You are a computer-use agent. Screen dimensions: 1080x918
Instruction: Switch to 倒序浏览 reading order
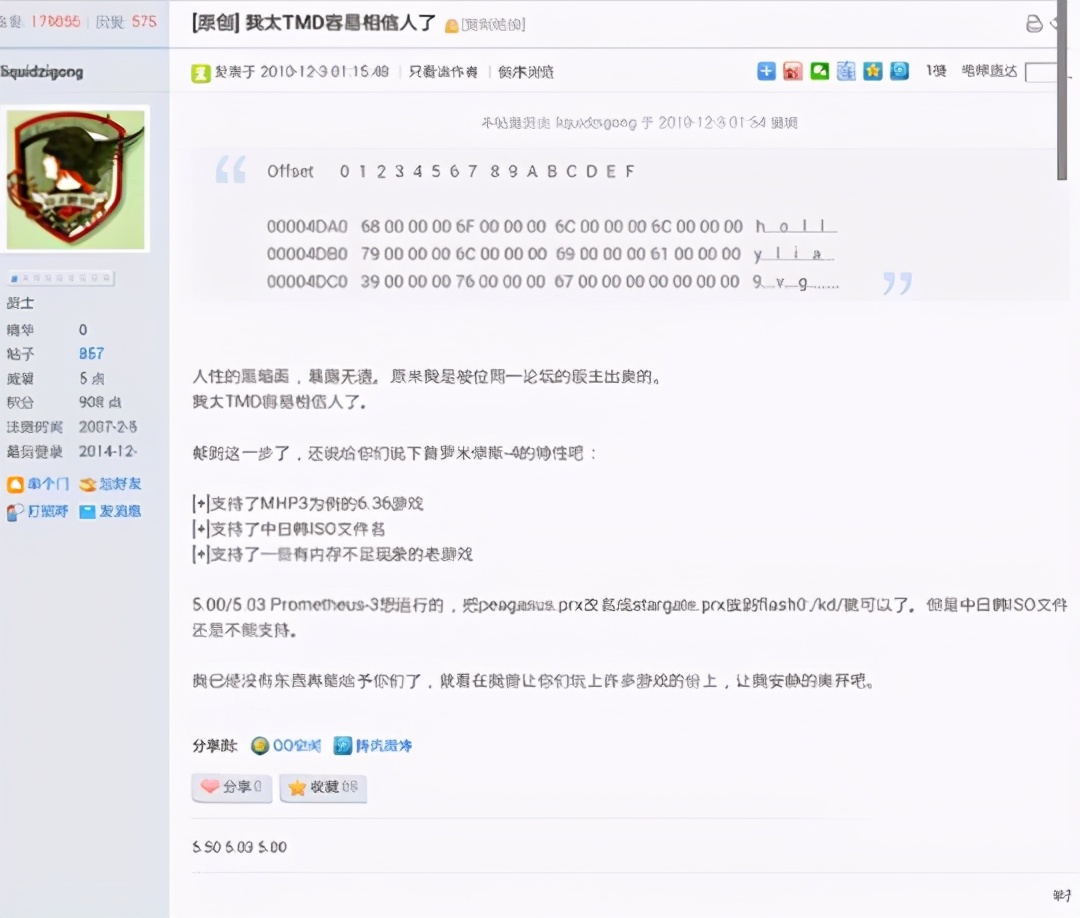[x=524, y=71]
